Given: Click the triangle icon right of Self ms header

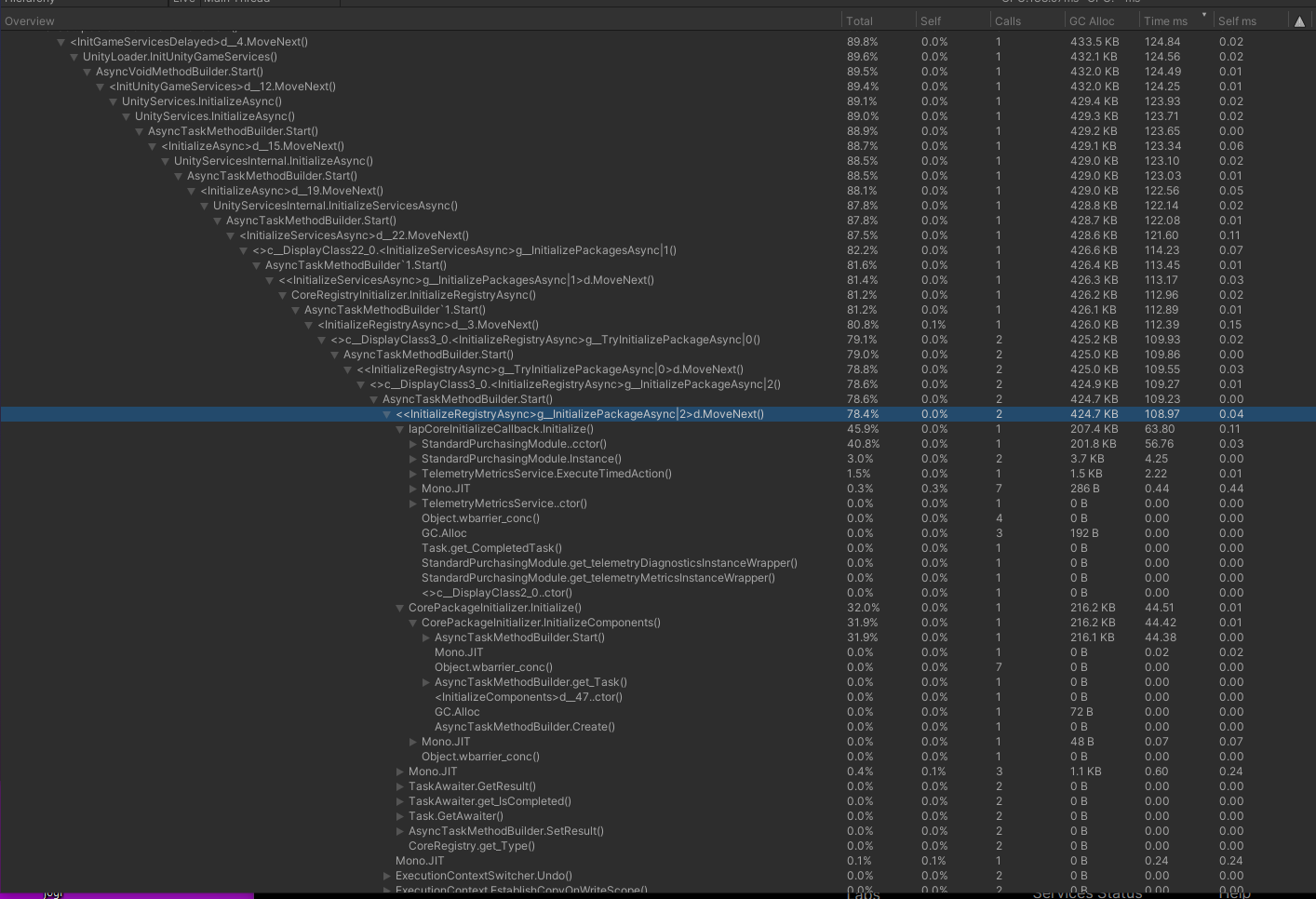Looking at the screenshot, I should pyautogui.click(x=1299, y=20).
